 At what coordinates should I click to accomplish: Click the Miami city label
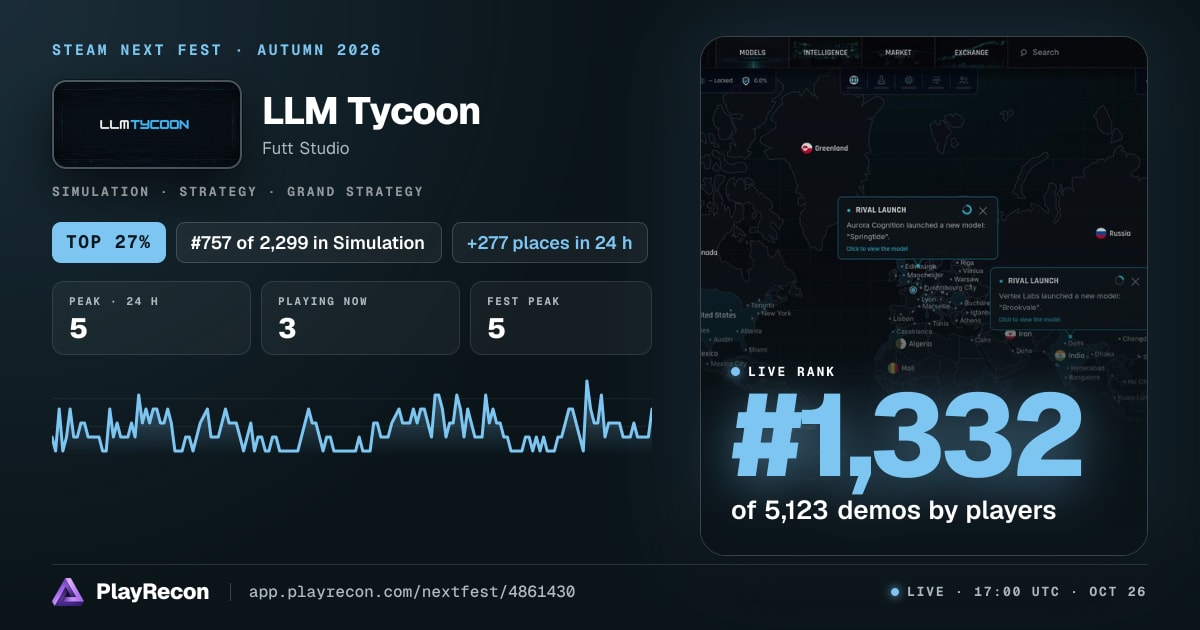tap(757, 350)
